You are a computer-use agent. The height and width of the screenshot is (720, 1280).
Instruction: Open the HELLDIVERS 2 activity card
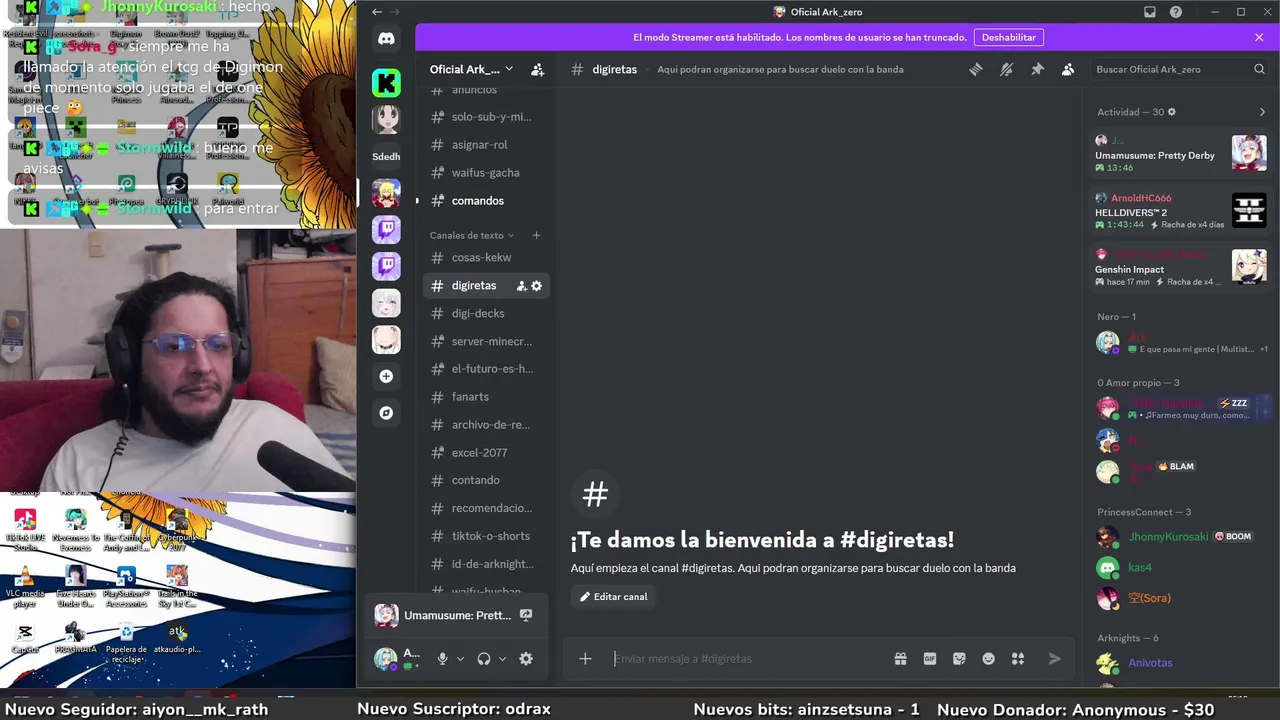(x=1180, y=211)
